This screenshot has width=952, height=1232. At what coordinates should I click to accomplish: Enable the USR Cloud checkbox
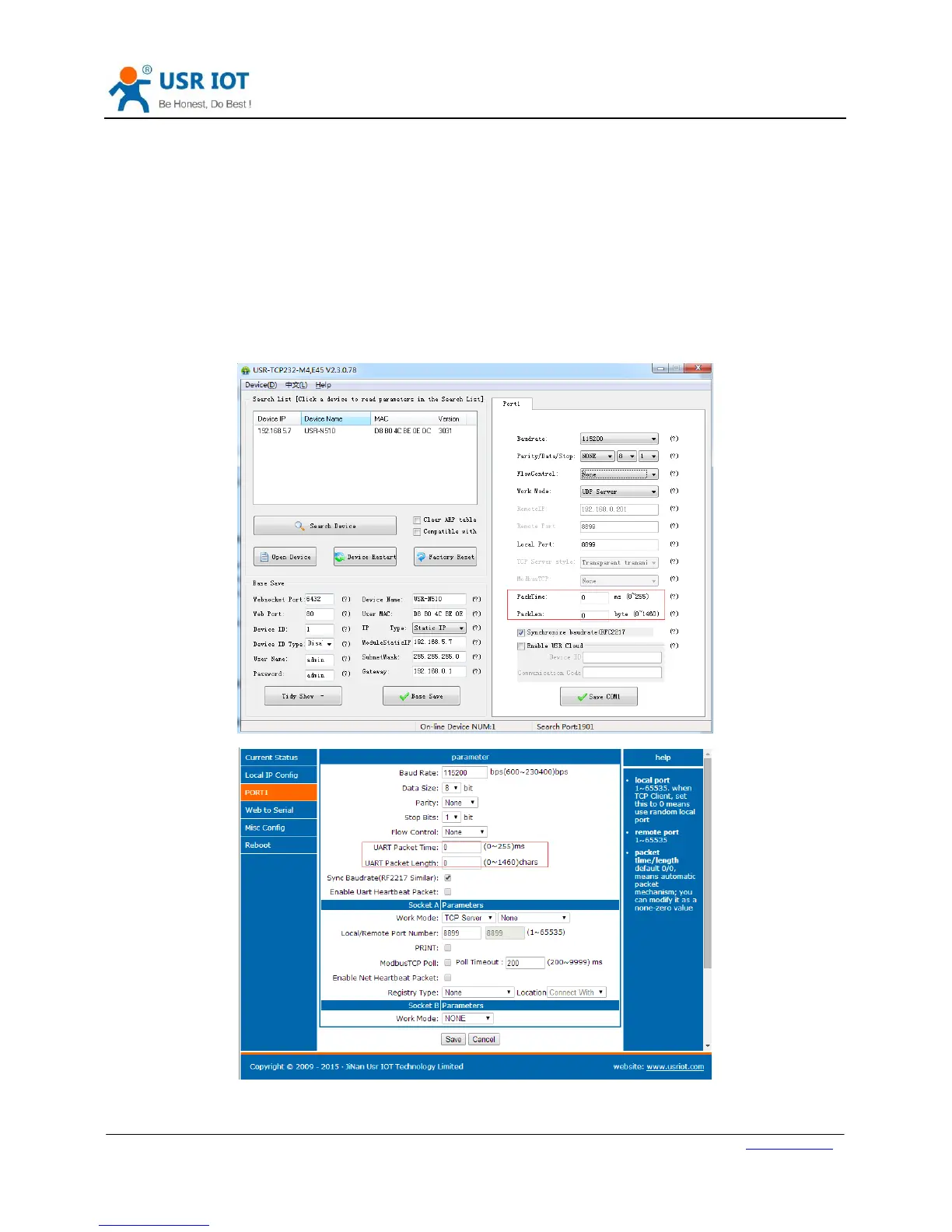521,646
